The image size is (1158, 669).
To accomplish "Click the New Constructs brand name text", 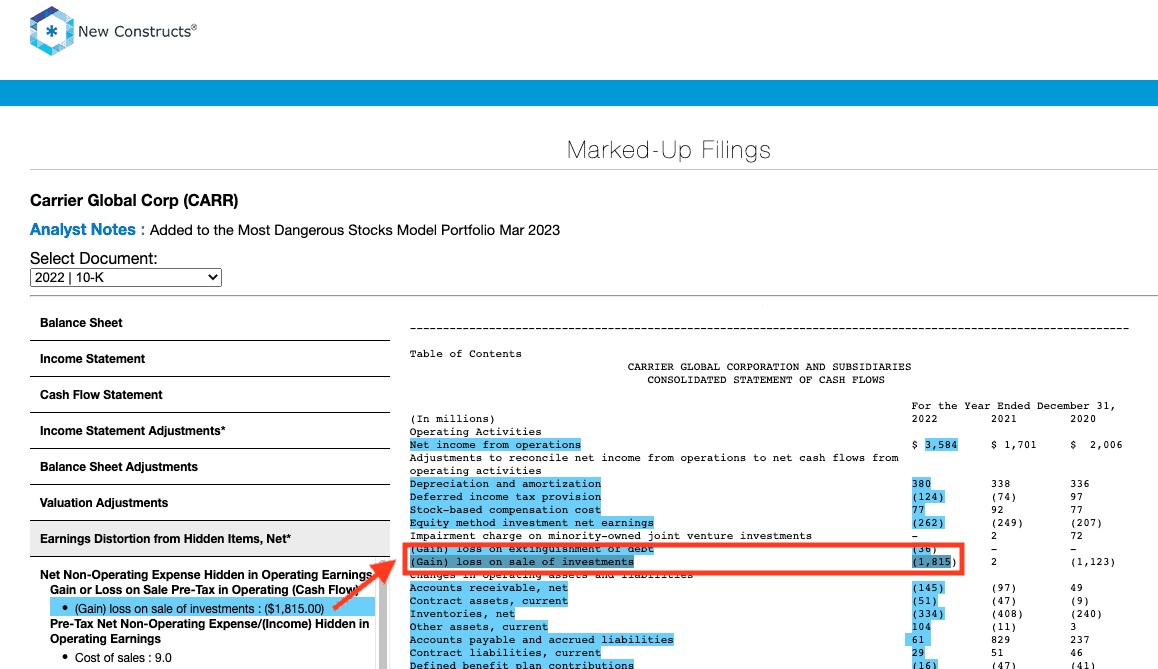I will 137,32.
